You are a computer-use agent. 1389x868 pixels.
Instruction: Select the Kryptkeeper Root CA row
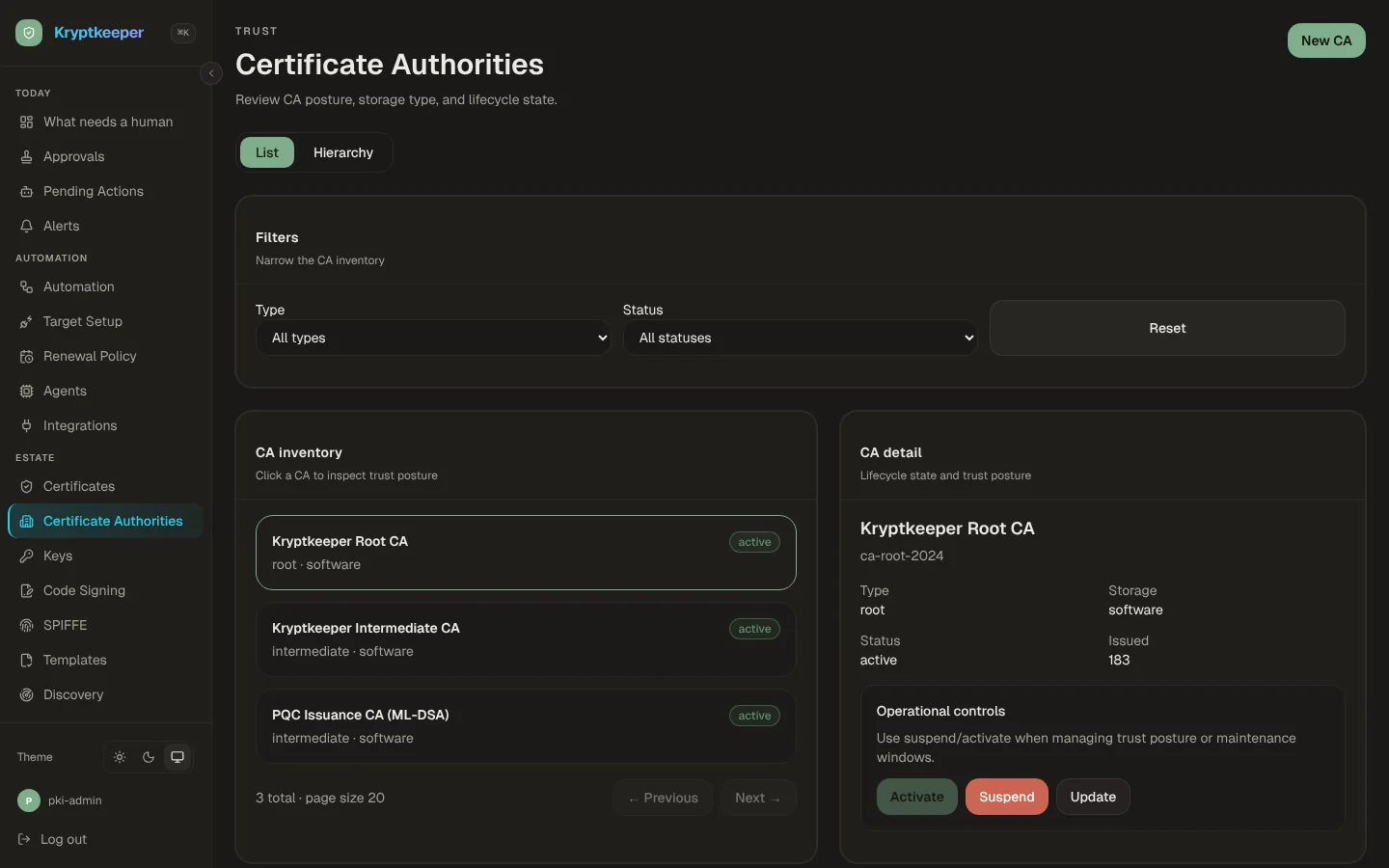526,553
